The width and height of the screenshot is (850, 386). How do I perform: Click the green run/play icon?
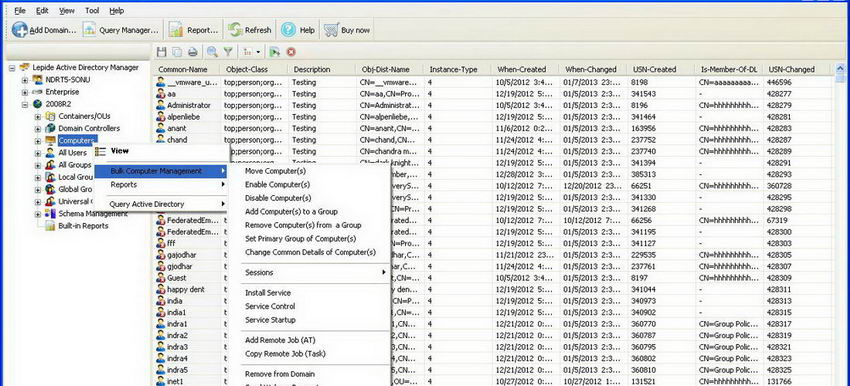[x=275, y=52]
